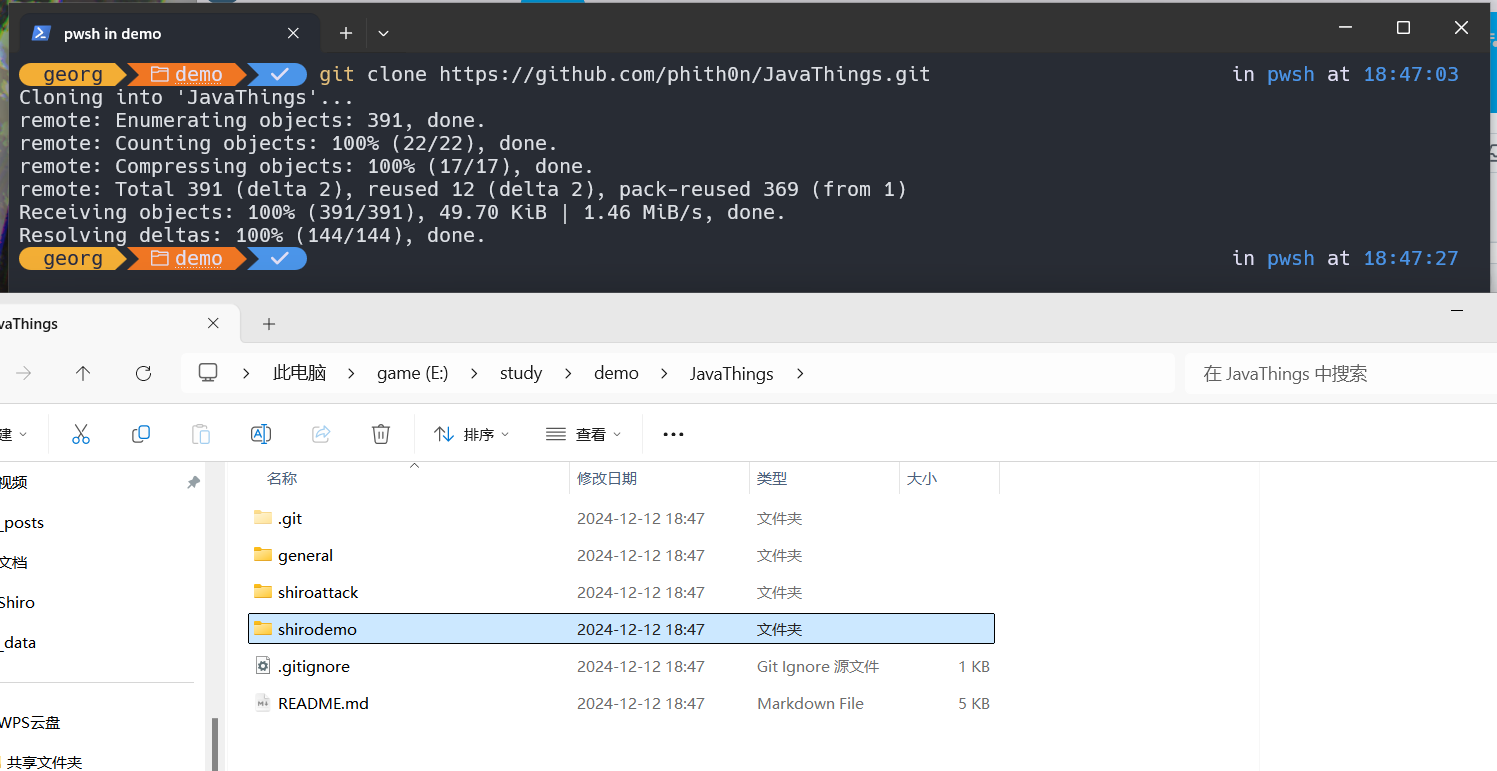Navigate to game (E:) in breadcrumb

[x=412, y=373]
